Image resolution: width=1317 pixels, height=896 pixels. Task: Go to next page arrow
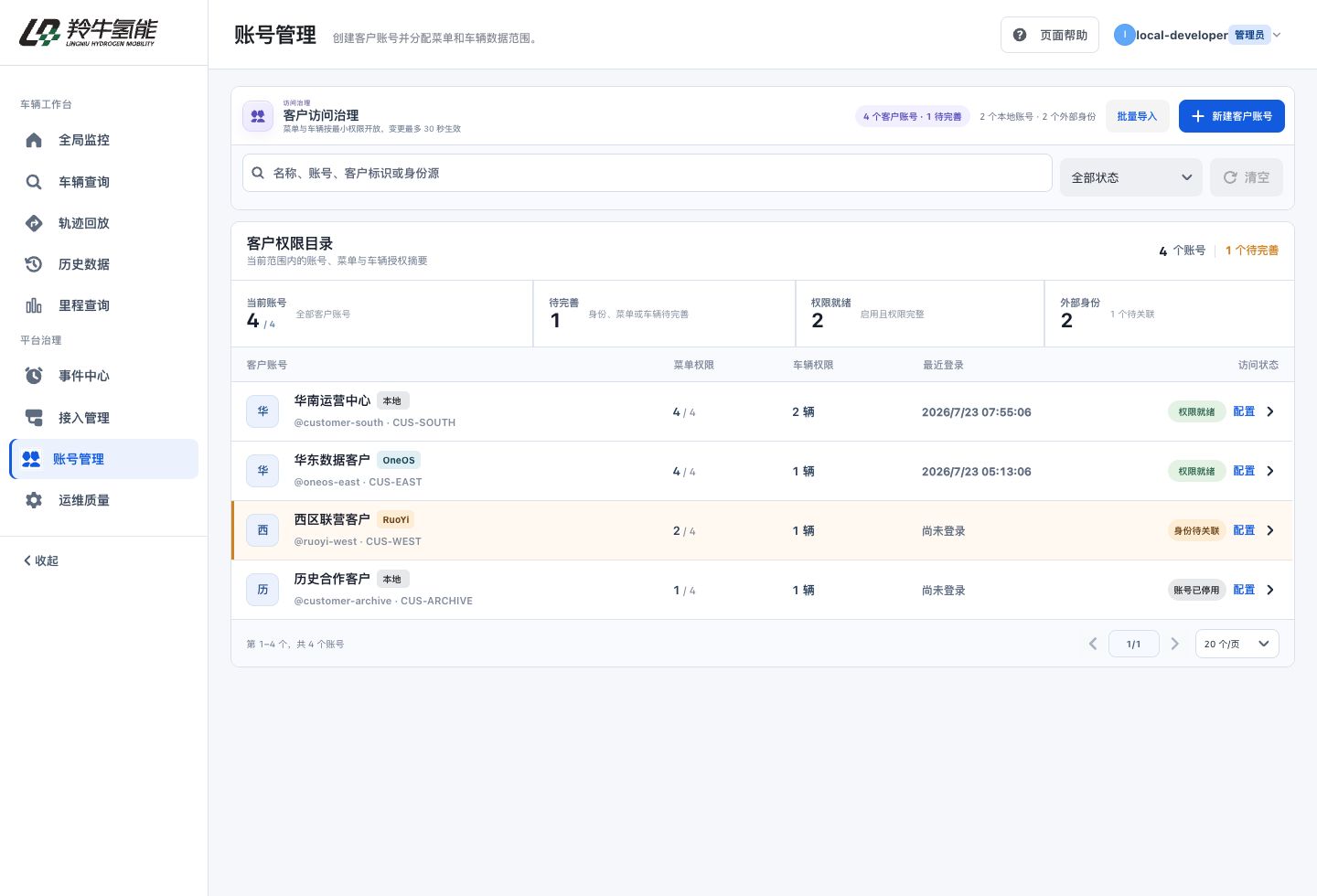1175,644
